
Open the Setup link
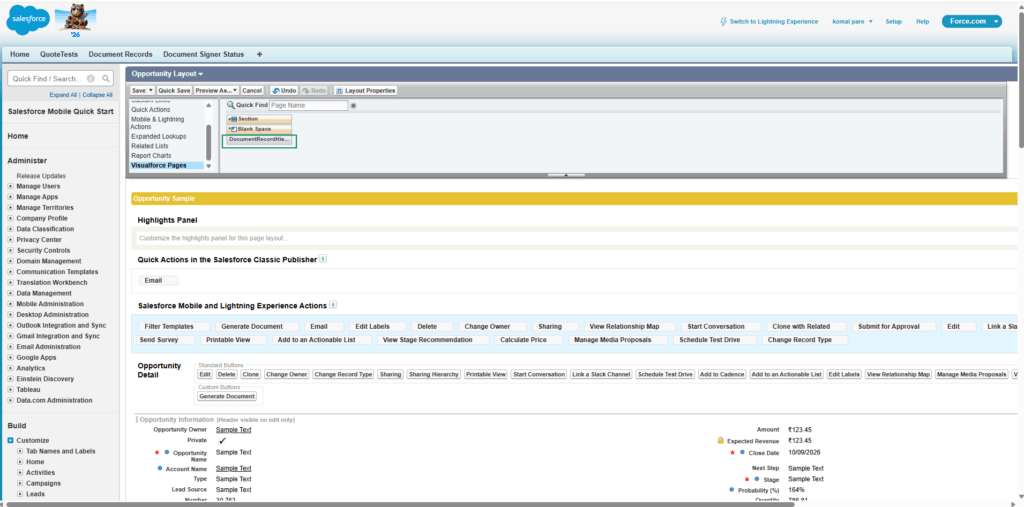tap(893, 22)
